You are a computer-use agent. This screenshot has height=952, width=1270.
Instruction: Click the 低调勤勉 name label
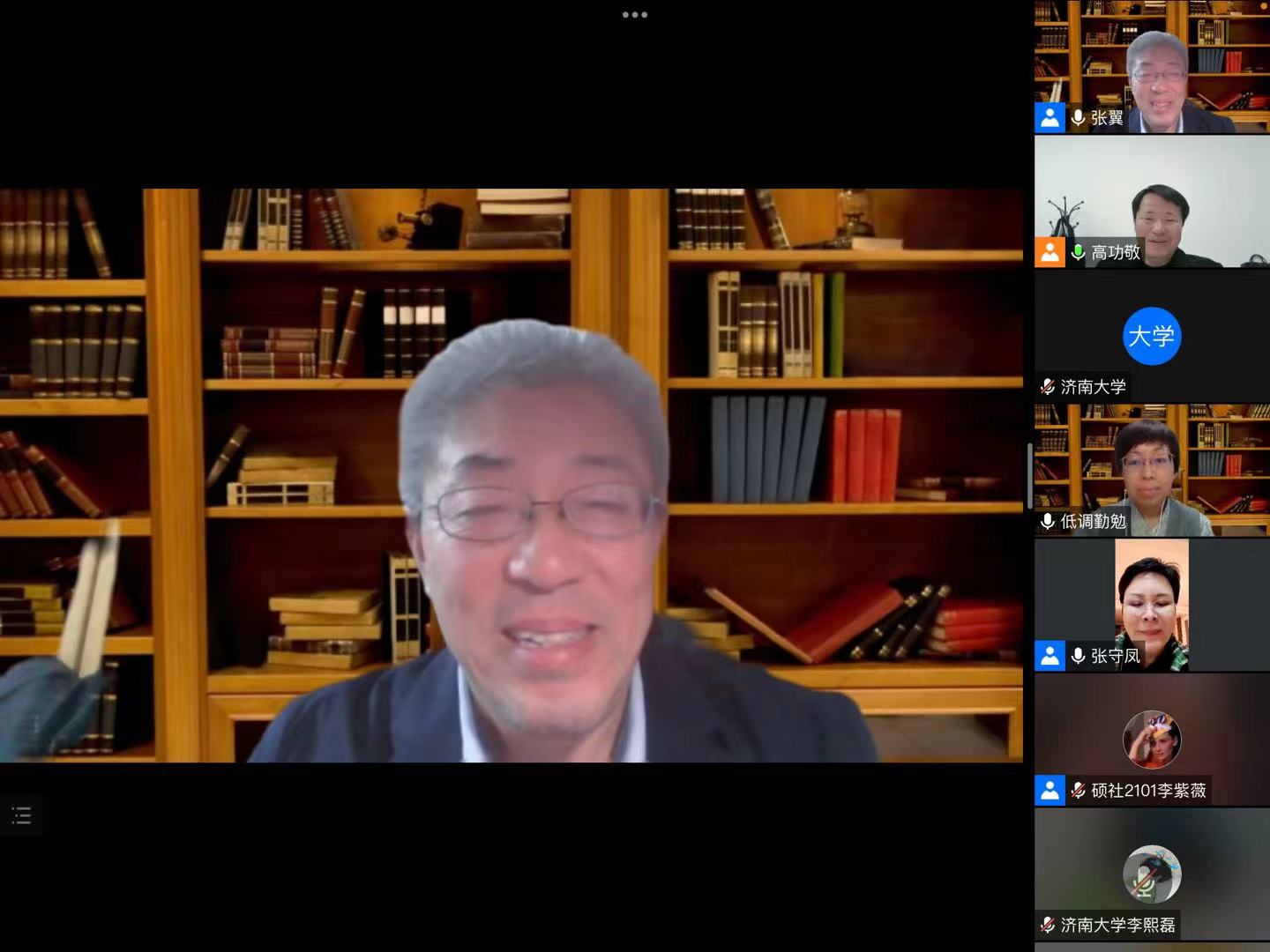click(x=1094, y=521)
